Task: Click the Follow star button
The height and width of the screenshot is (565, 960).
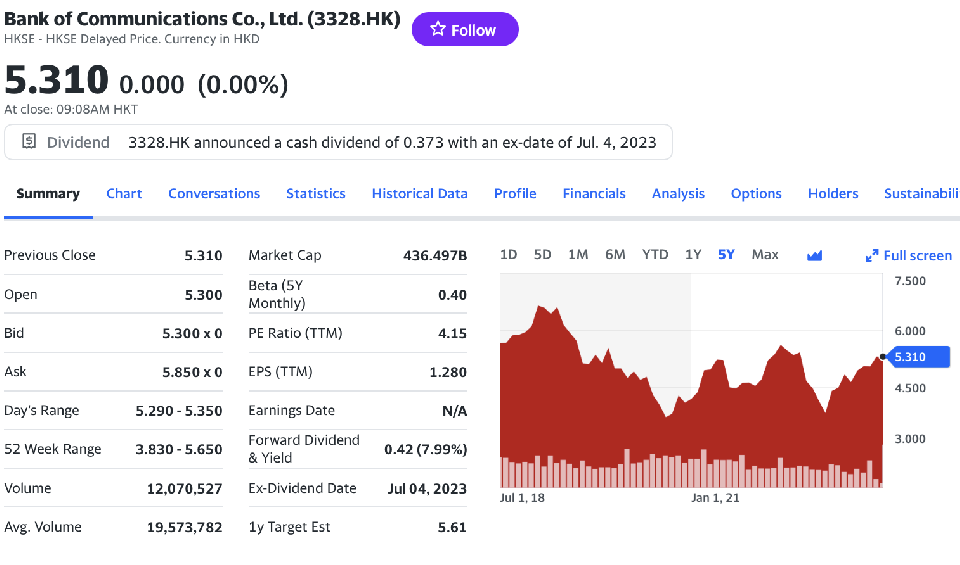Action: pyautogui.click(x=465, y=30)
